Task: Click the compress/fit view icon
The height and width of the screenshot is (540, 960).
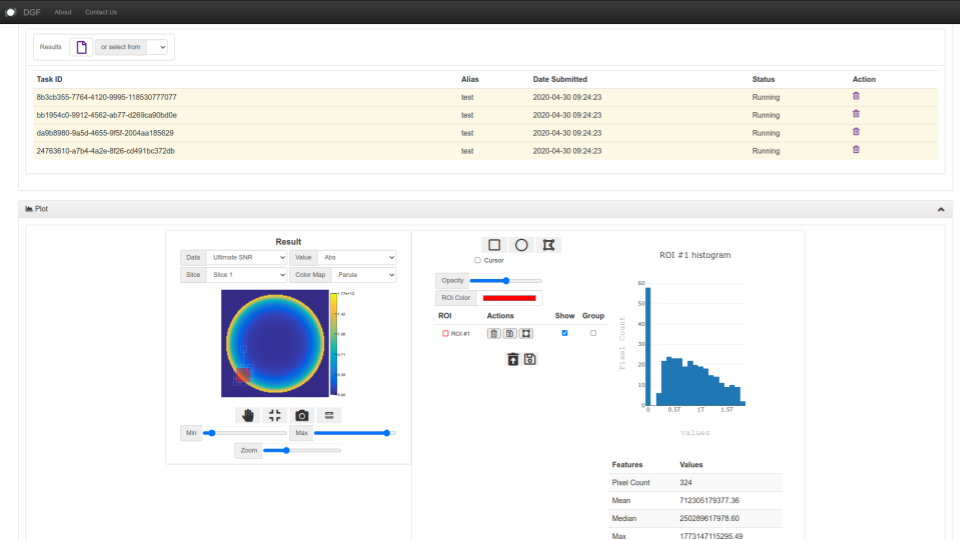Action: coord(275,415)
